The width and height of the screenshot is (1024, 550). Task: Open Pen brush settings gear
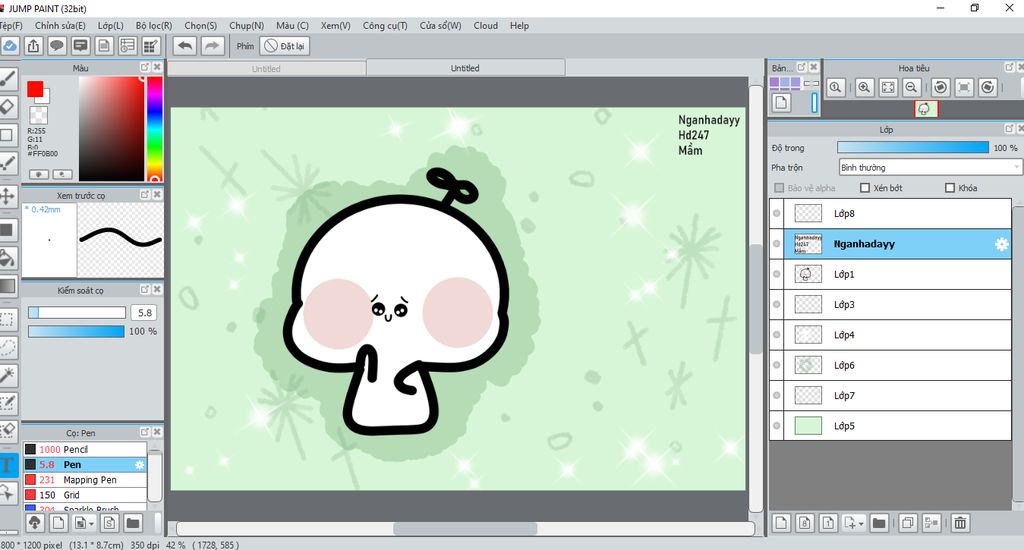(139, 464)
